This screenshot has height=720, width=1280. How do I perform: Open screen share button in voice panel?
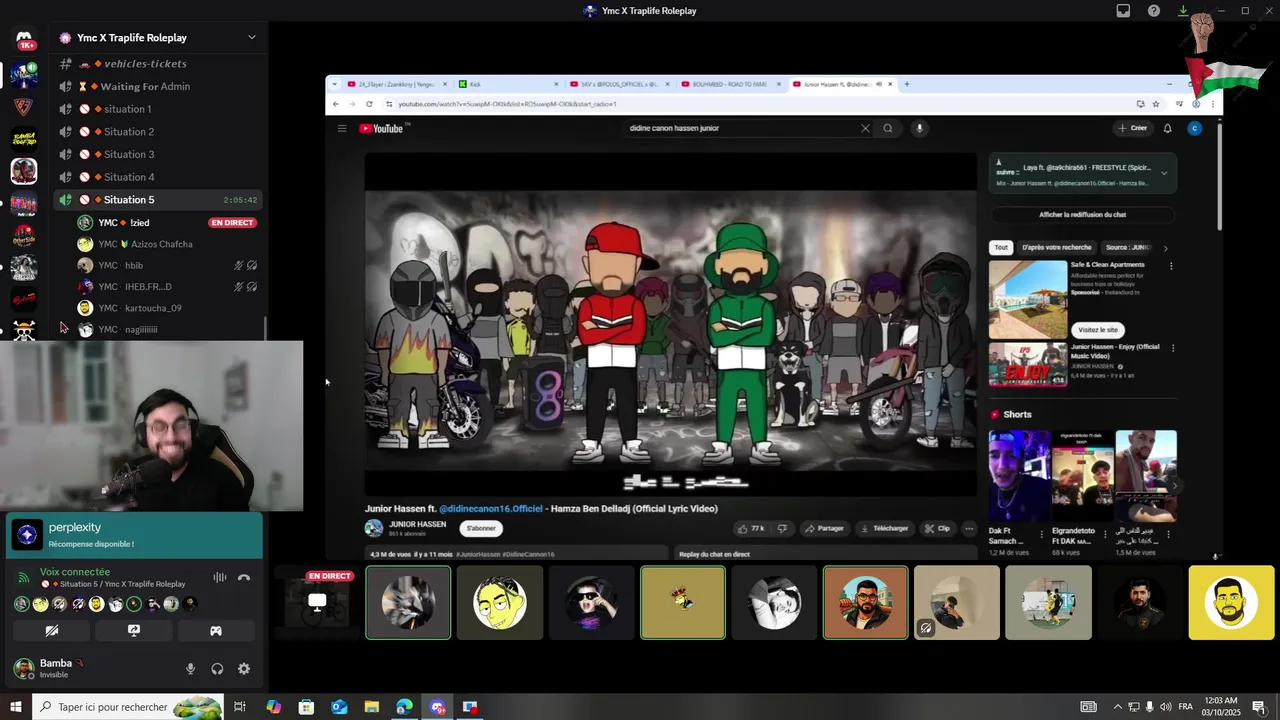[x=133, y=631]
